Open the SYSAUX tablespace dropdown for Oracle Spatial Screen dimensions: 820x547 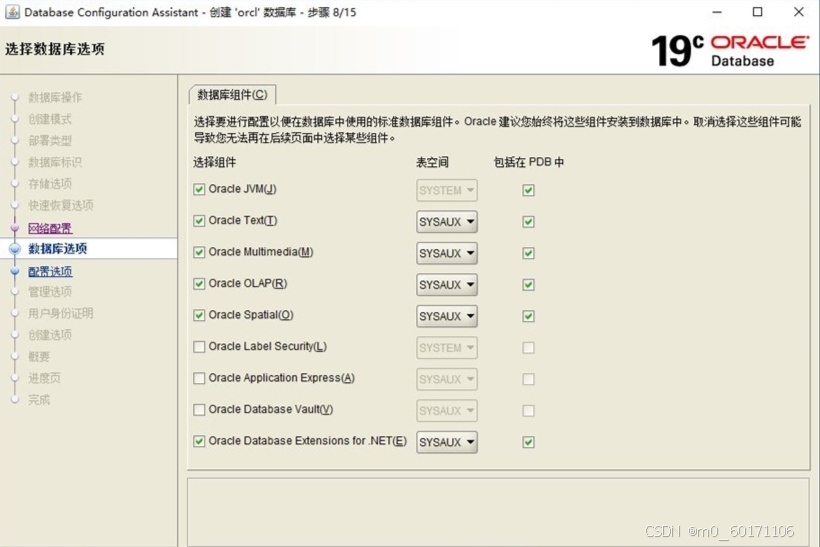click(x=447, y=316)
